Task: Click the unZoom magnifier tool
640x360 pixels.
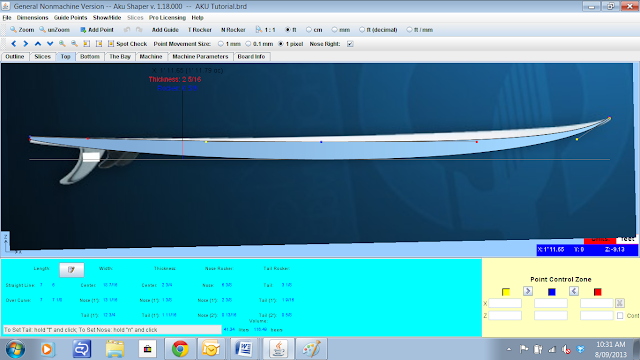Action: 54,30
